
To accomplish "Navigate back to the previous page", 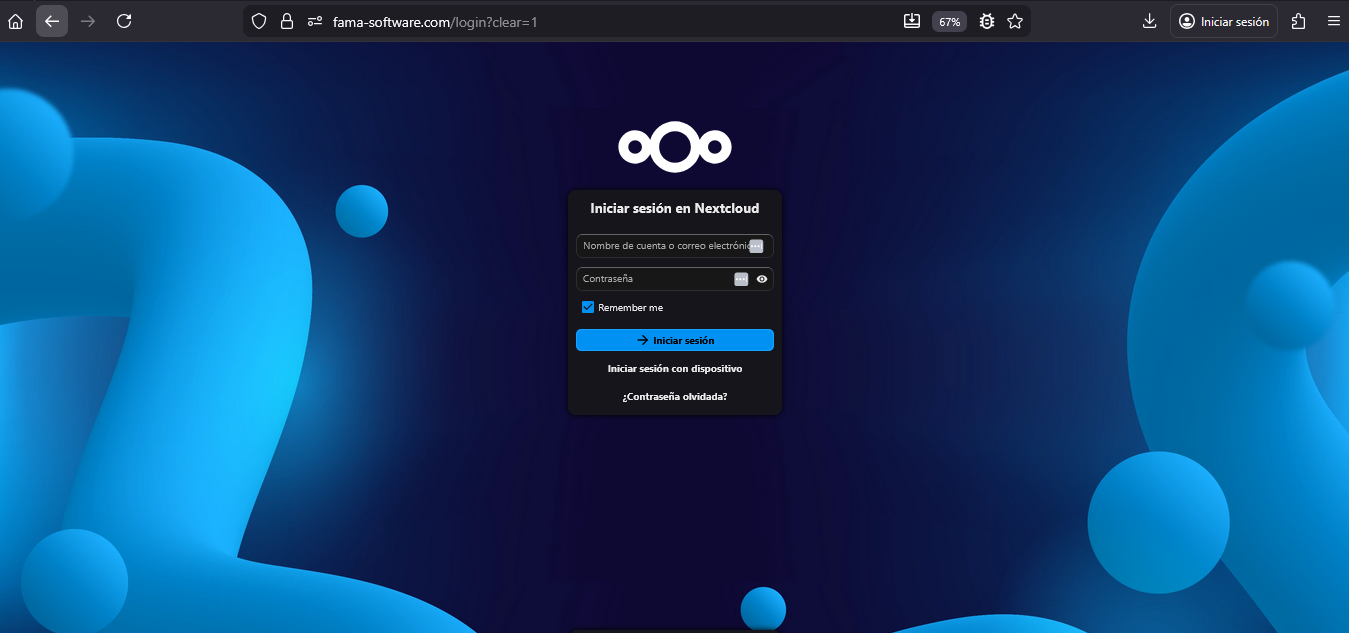I will pyautogui.click(x=52, y=21).
